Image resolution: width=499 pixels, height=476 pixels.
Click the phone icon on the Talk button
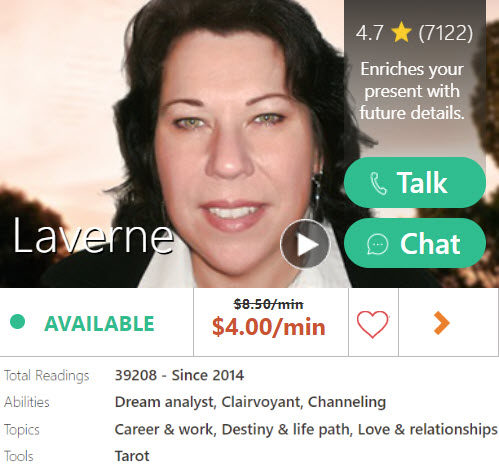(x=378, y=183)
